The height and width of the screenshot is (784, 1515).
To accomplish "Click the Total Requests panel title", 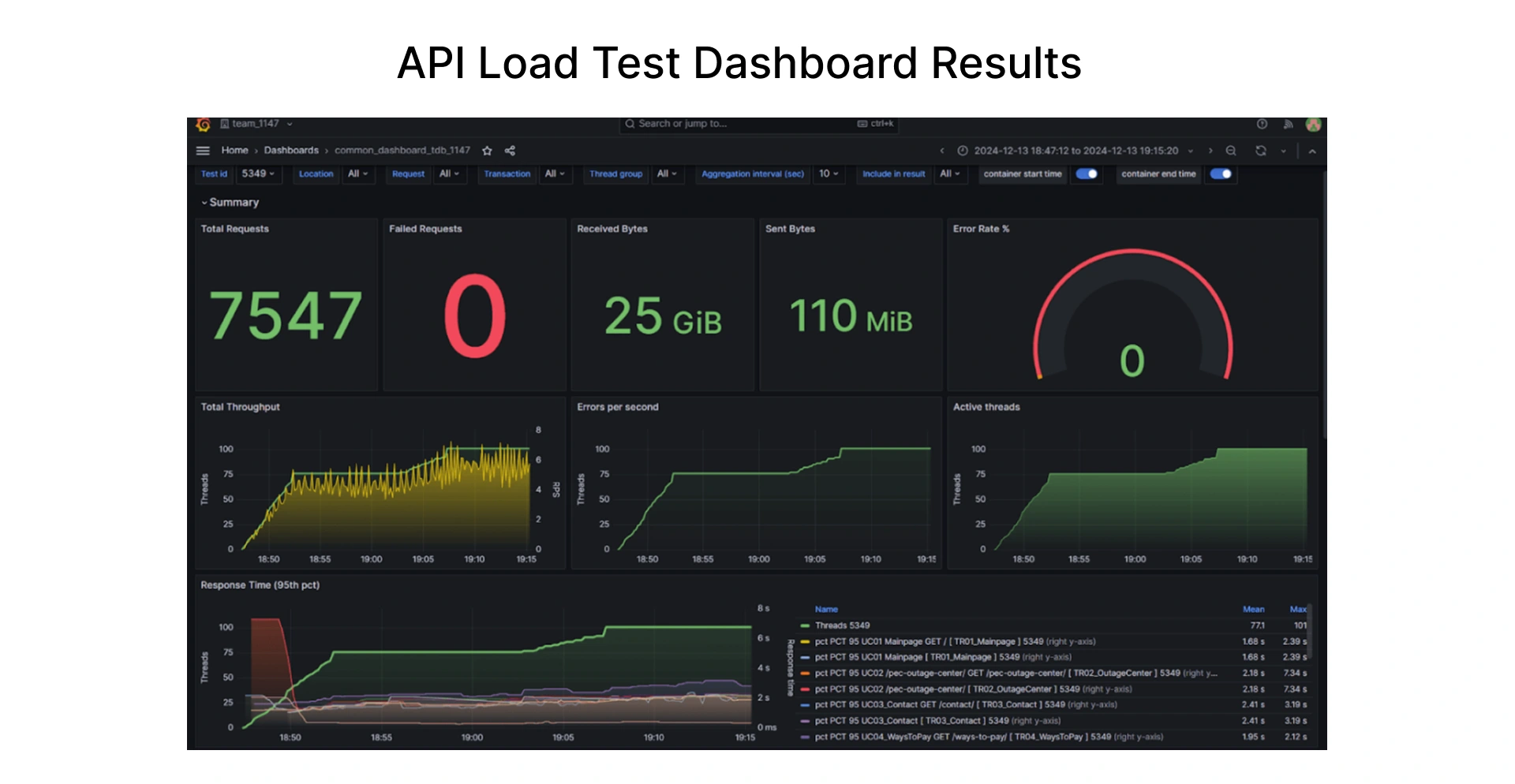I will (x=234, y=229).
